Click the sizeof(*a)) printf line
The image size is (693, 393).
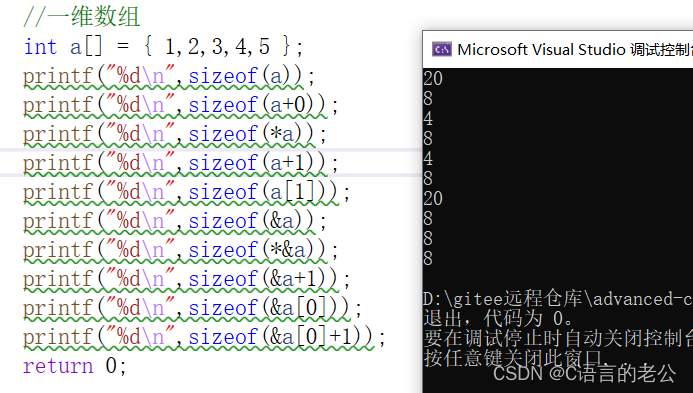pyautogui.click(x=175, y=134)
